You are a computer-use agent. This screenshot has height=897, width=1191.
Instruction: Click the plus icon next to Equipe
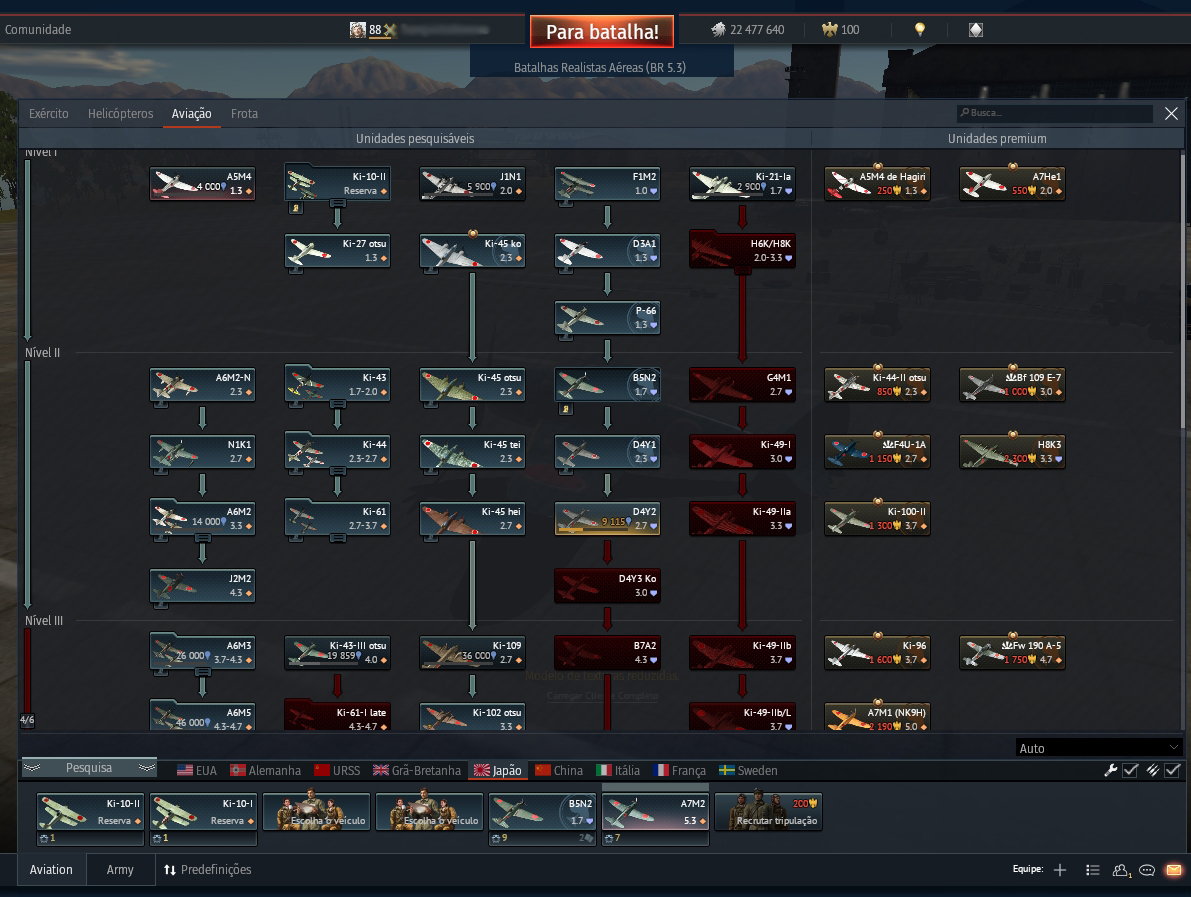pos(1060,870)
